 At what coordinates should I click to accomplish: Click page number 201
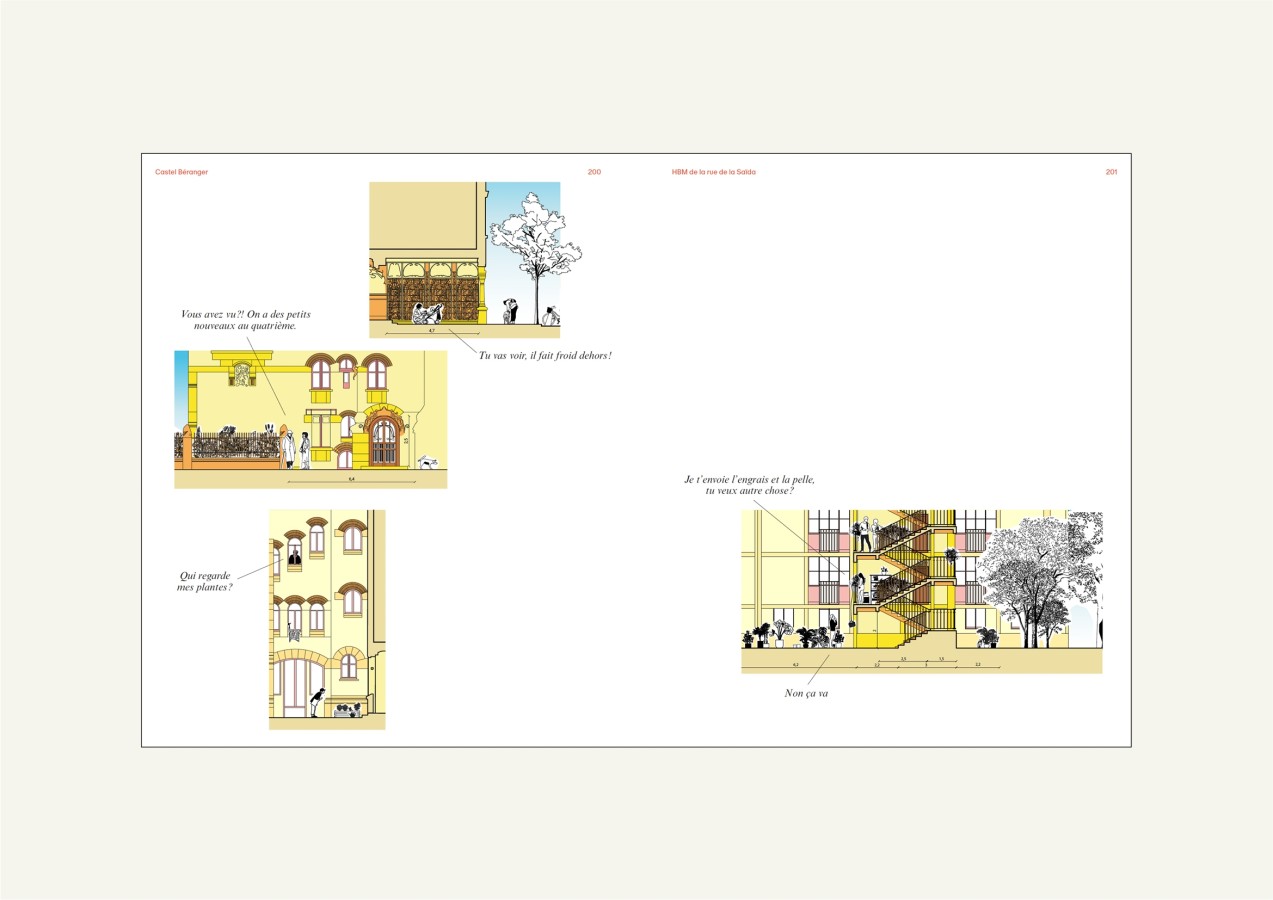1111,172
